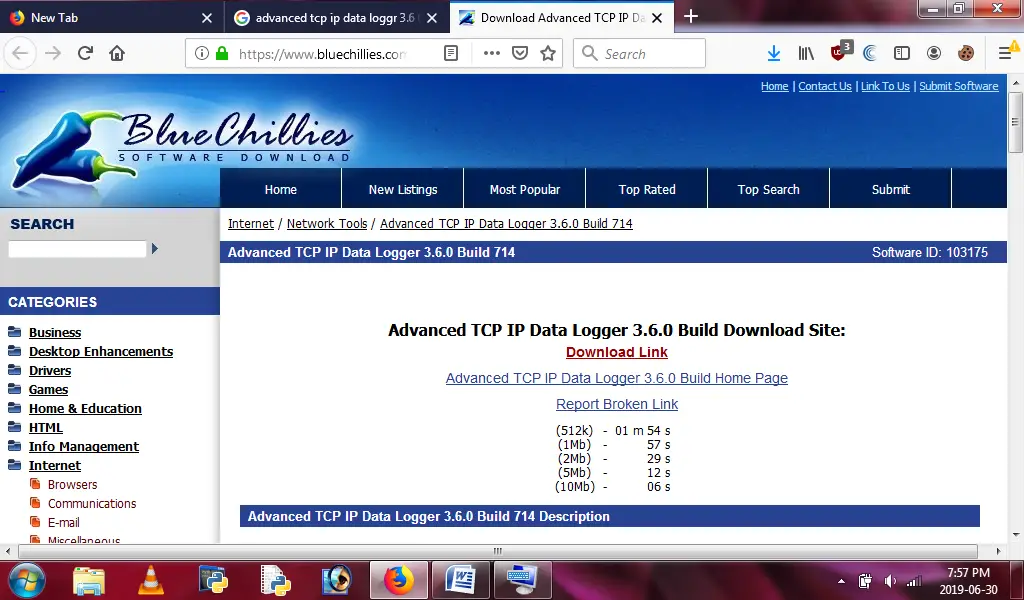Open the Firefox account icon

click(934, 54)
